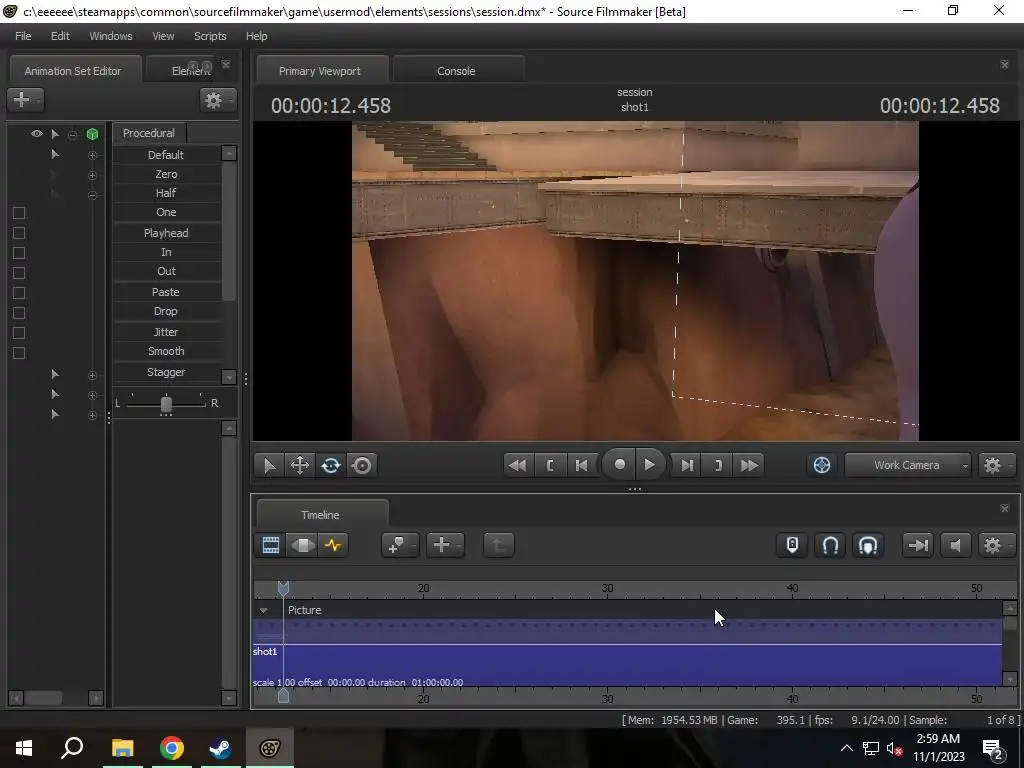1024x768 pixels.
Task: Mute timeline audio speaker icon
Action: coord(955,545)
